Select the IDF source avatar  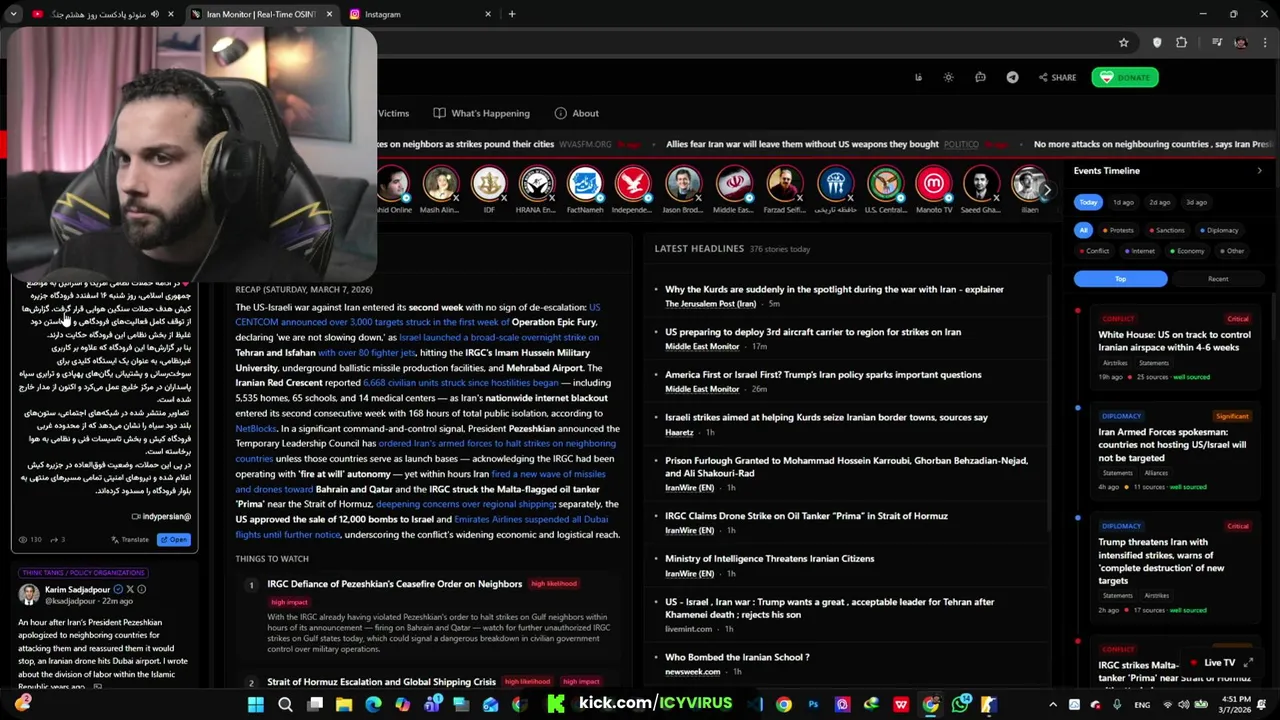pyautogui.click(x=489, y=184)
